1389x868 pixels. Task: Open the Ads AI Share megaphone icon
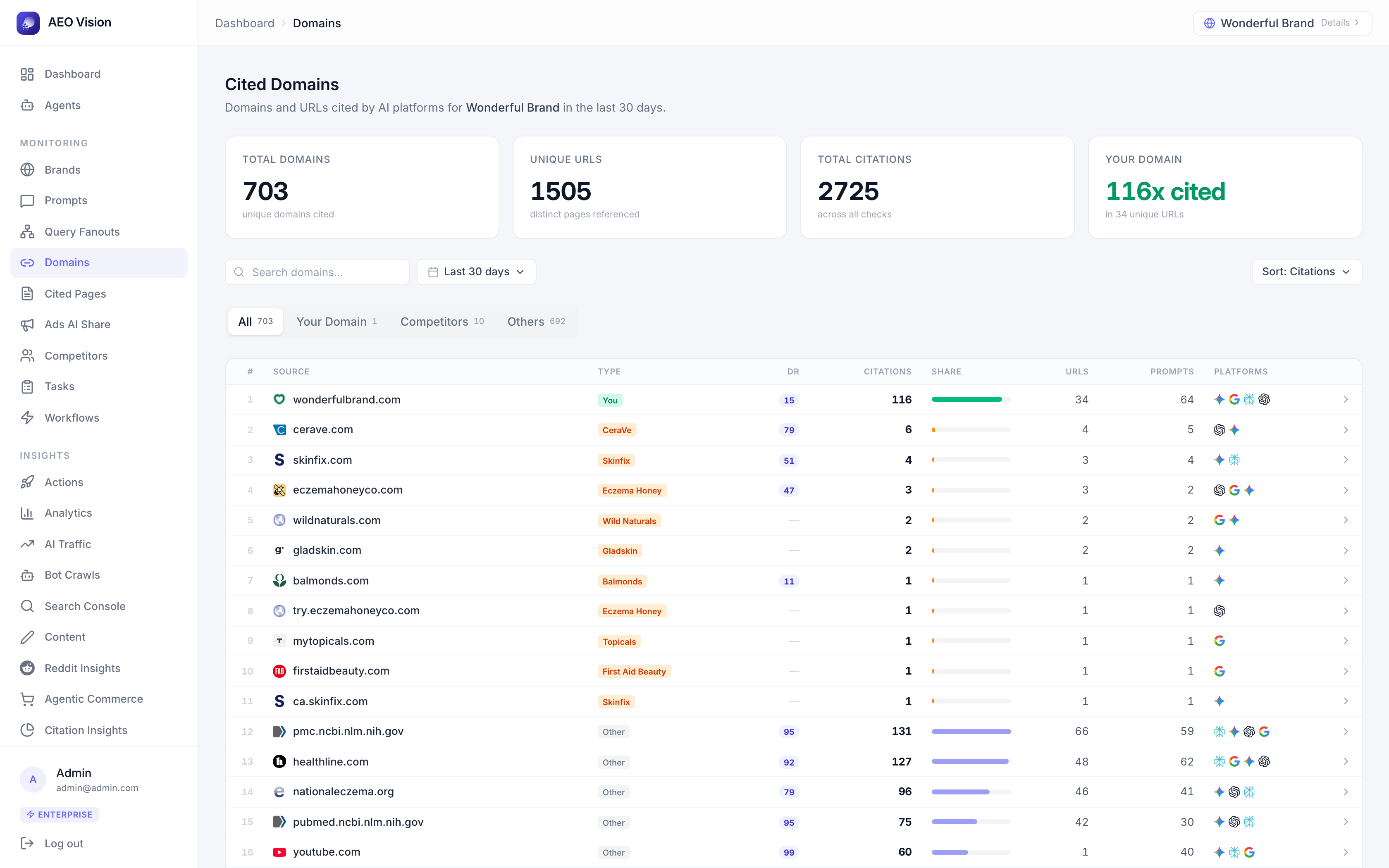coord(27,324)
